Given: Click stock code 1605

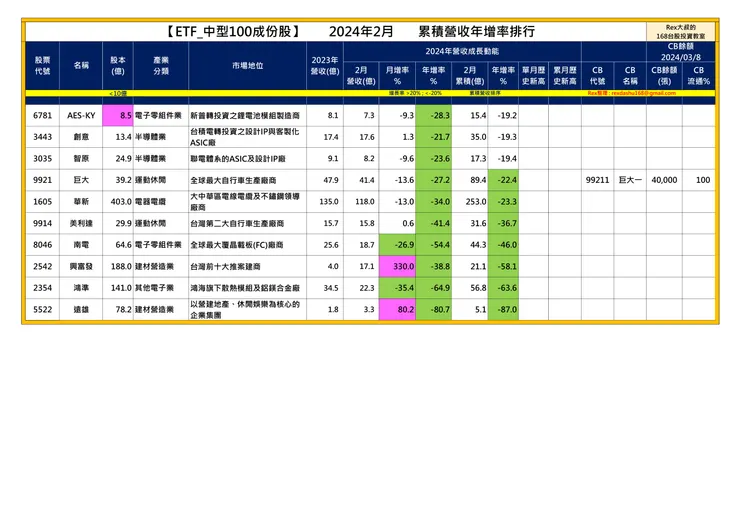Looking at the screenshot, I should click(x=42, y=202).
